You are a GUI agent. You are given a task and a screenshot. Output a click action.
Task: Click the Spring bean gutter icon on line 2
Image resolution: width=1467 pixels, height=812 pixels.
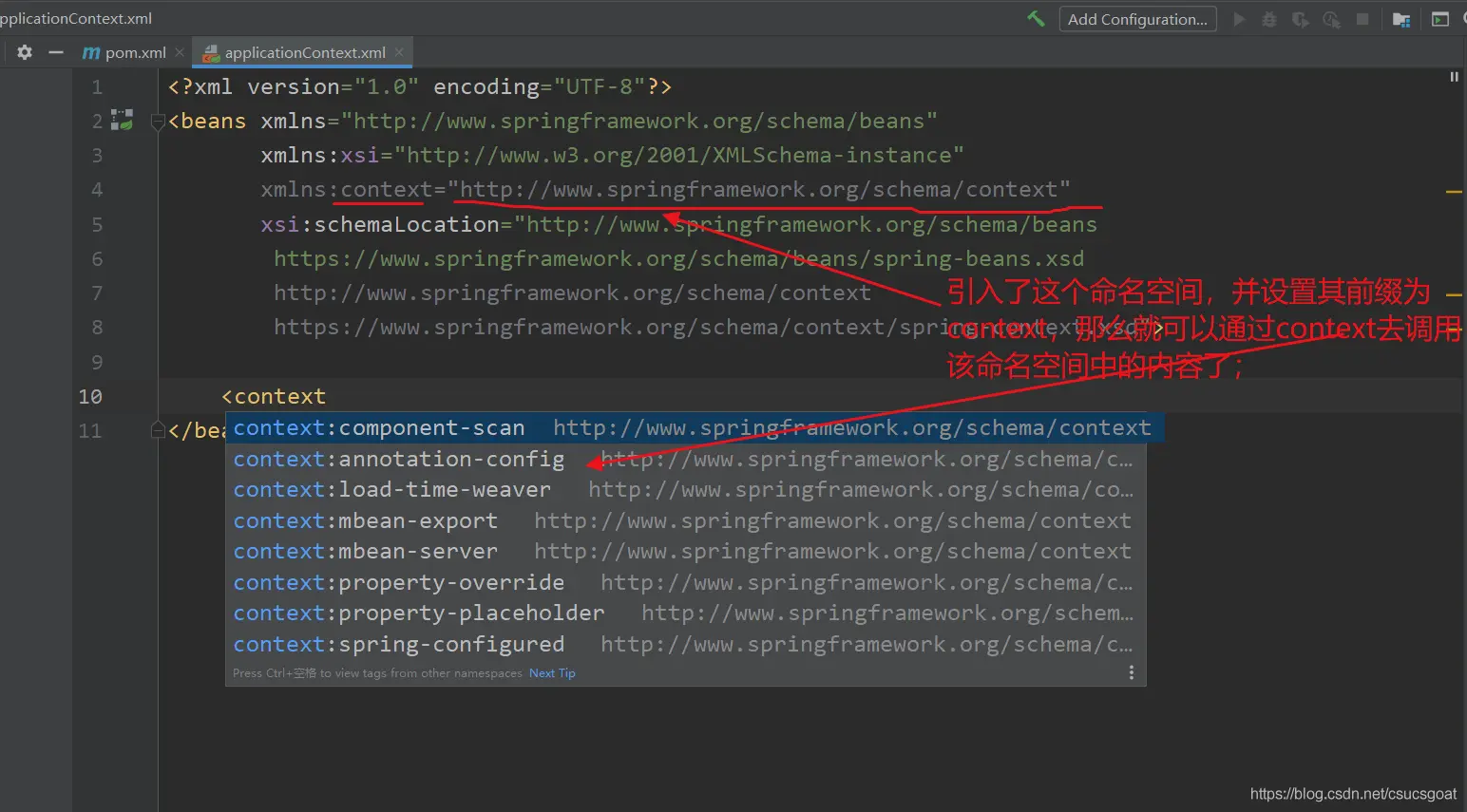122,120
